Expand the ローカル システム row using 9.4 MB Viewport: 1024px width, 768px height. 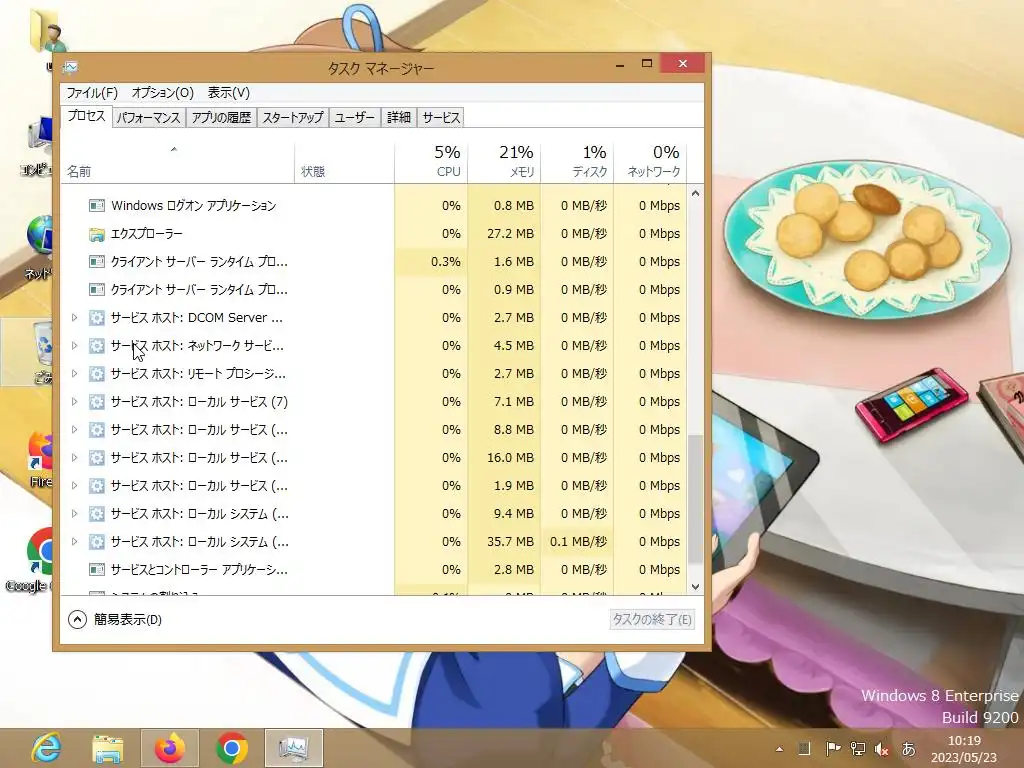tap(74, 515)
